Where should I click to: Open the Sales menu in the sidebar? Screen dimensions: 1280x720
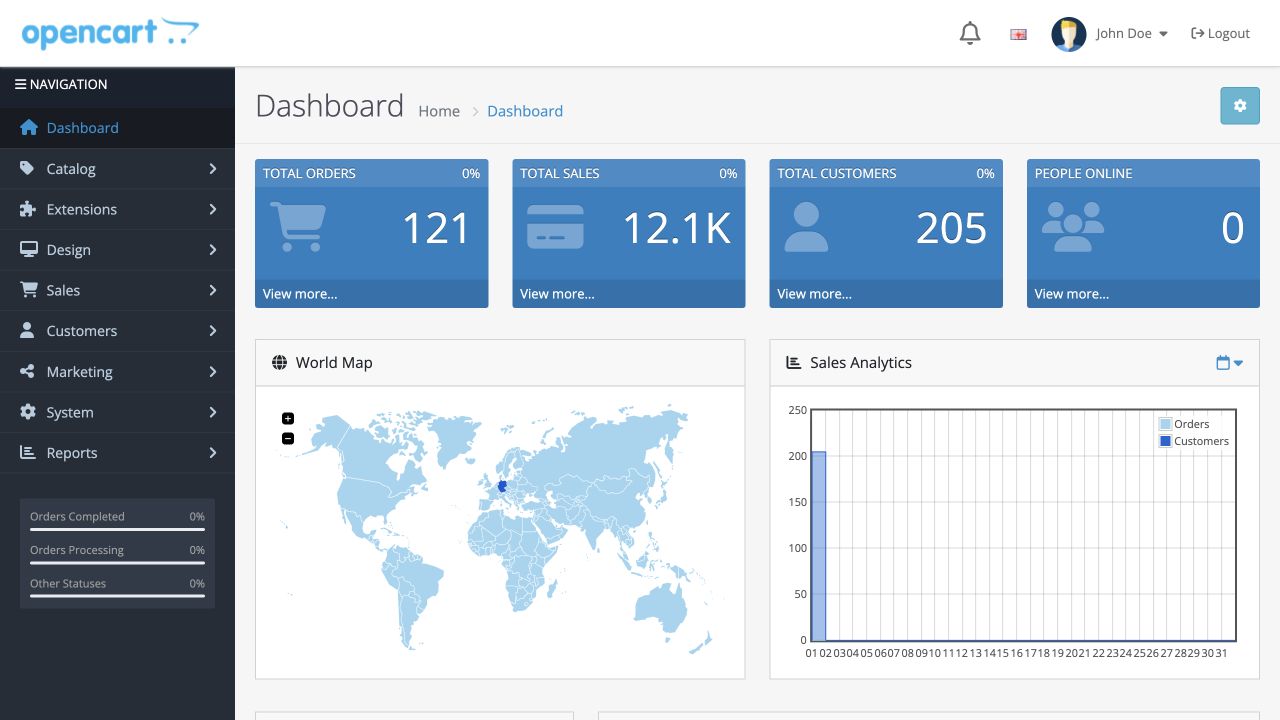[118, 290]
